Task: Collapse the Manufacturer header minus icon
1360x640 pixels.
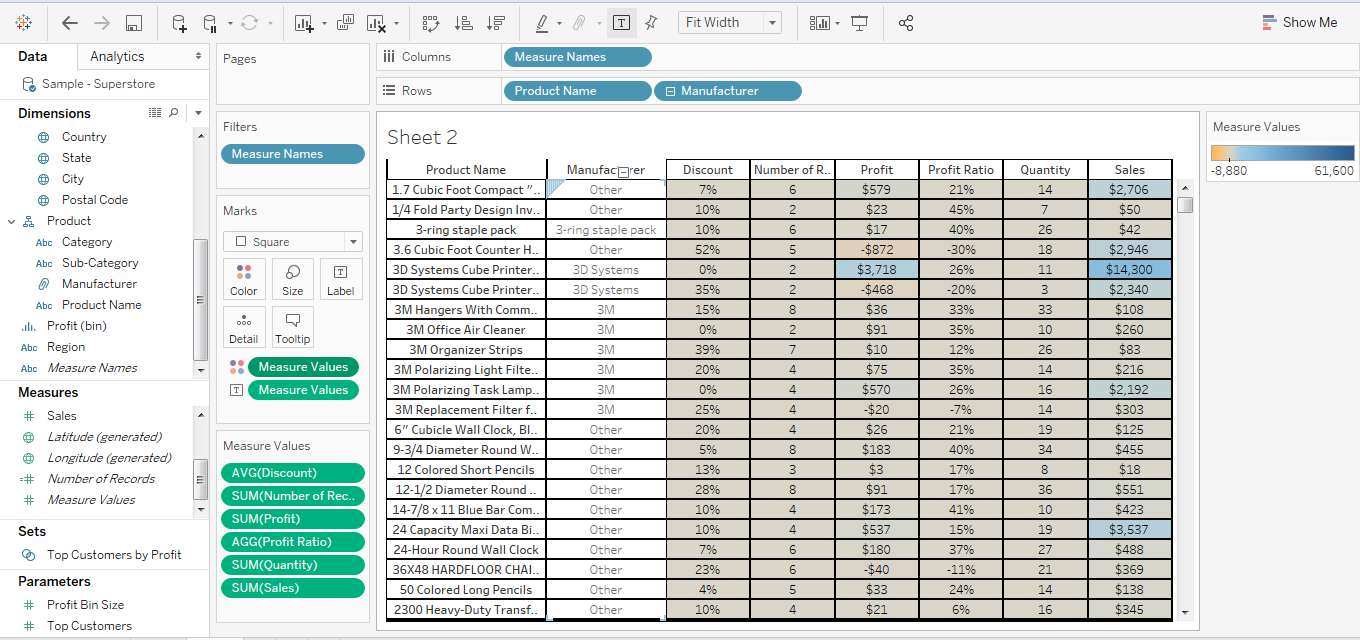Action: [624, 172]
